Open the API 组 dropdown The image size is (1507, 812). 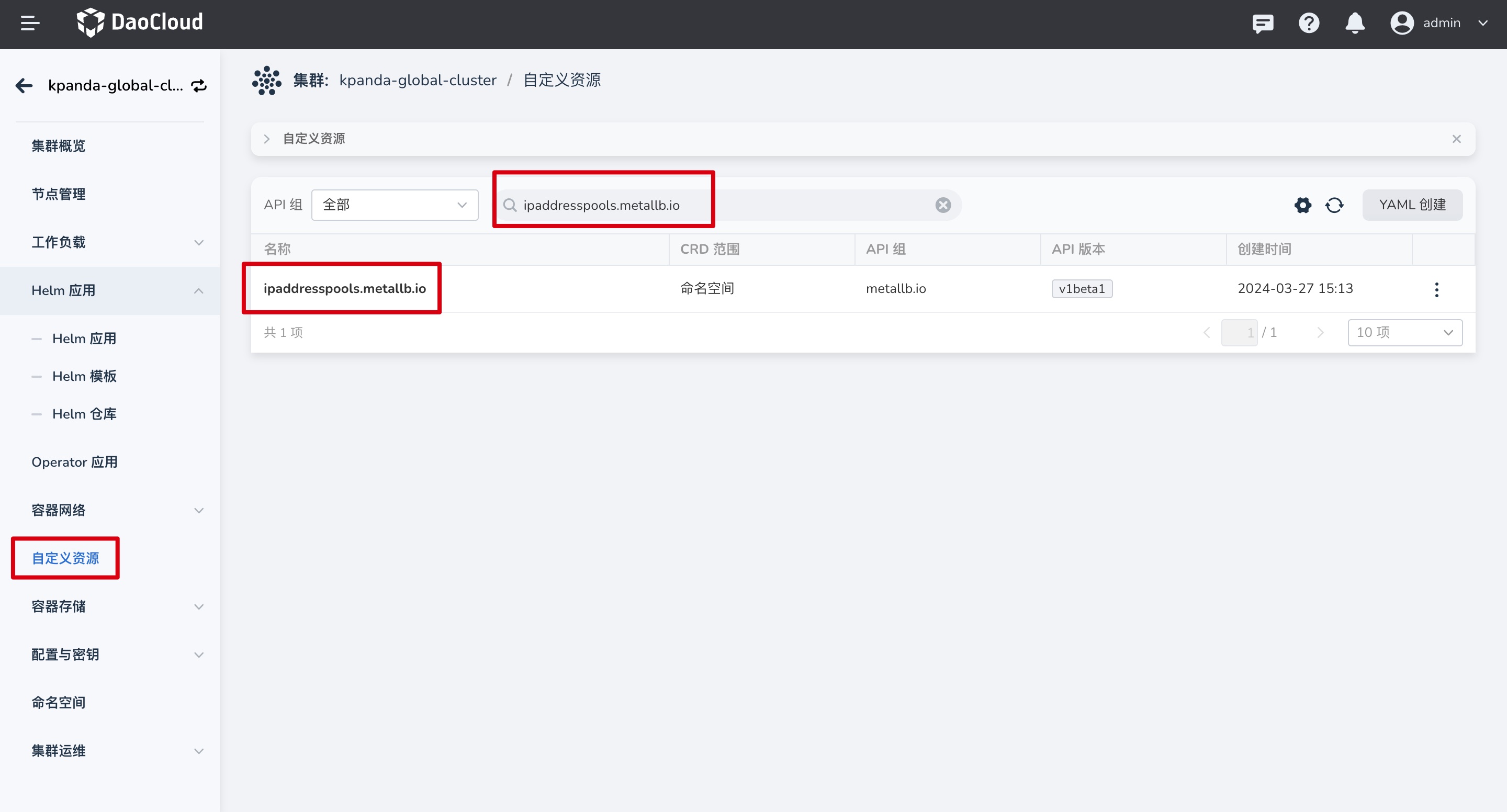pyautogui.click(x=395, y=205)
